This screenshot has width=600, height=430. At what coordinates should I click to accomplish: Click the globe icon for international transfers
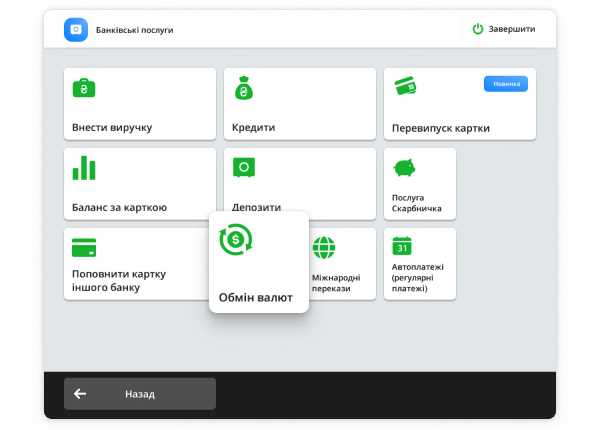pyautogui.click(x=323, y=247)
